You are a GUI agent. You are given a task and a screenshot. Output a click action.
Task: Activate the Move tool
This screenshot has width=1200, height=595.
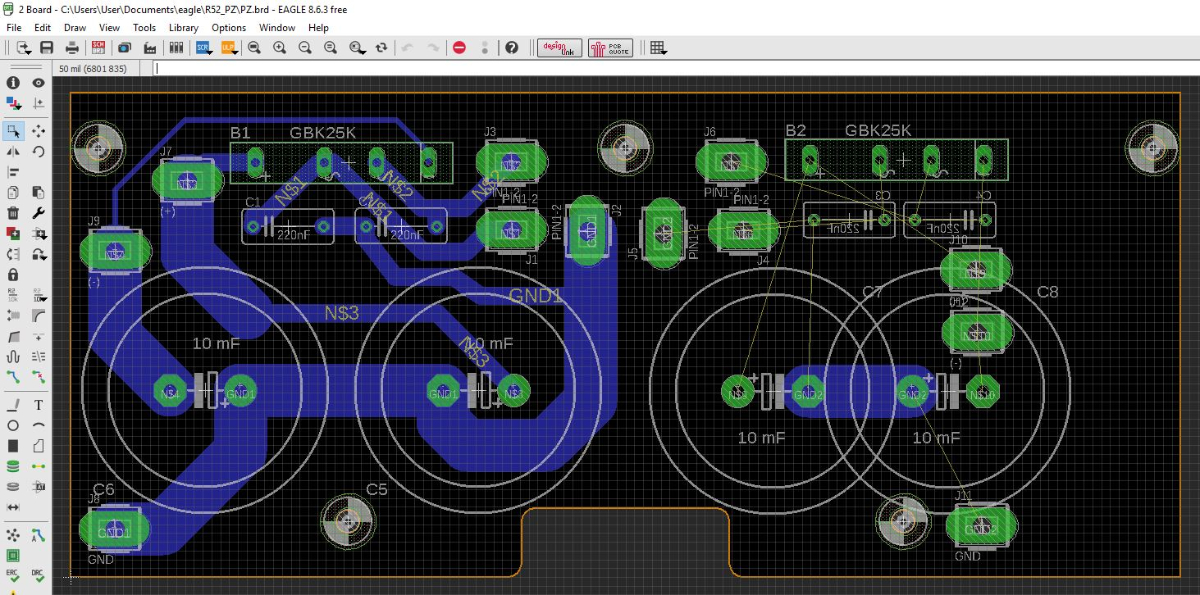pyautogui.click(x=38, y=131)
